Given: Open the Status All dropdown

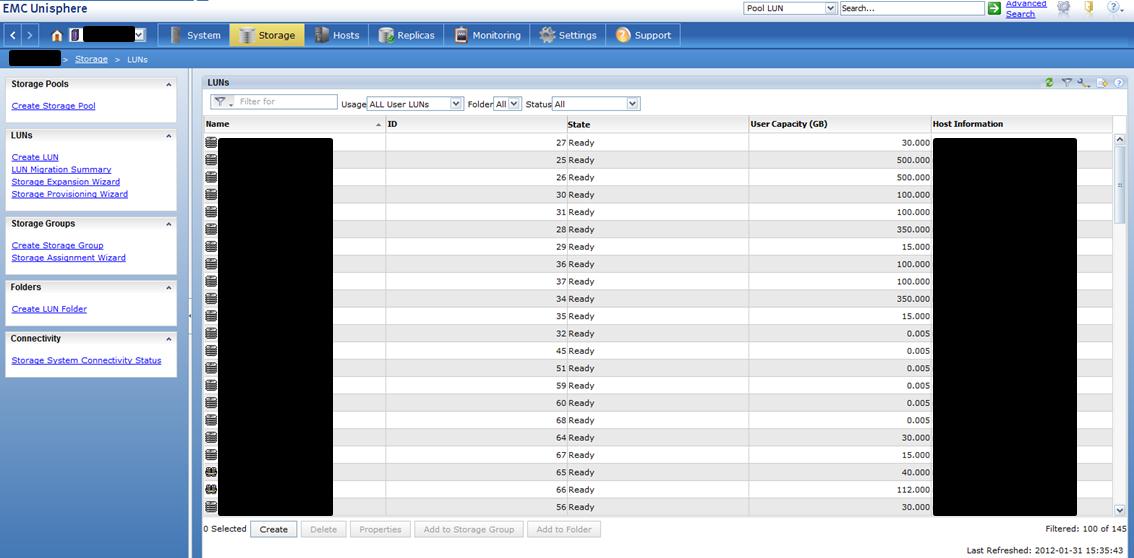Looking at the screenshot, I should point(596,104).
